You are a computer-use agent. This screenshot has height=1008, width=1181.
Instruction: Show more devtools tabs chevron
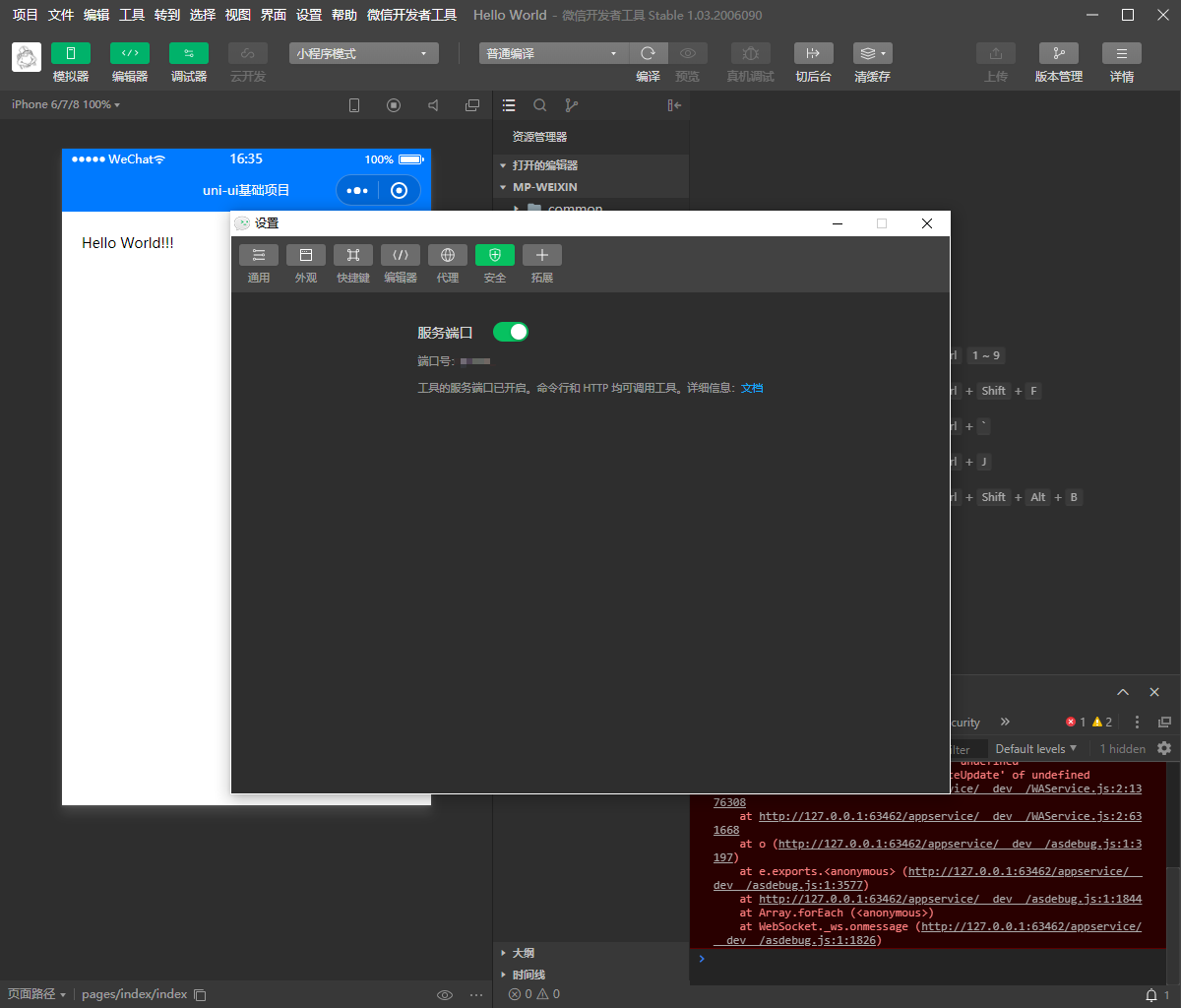(x=1005, y=722)
